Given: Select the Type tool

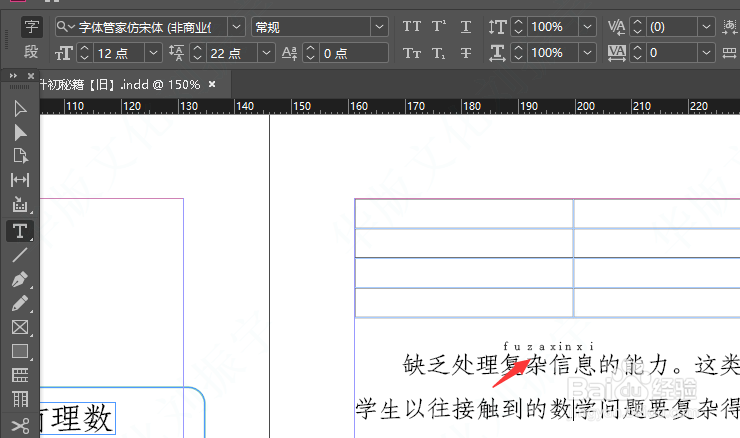Looking at the screenshot, I should coord(20,231).
